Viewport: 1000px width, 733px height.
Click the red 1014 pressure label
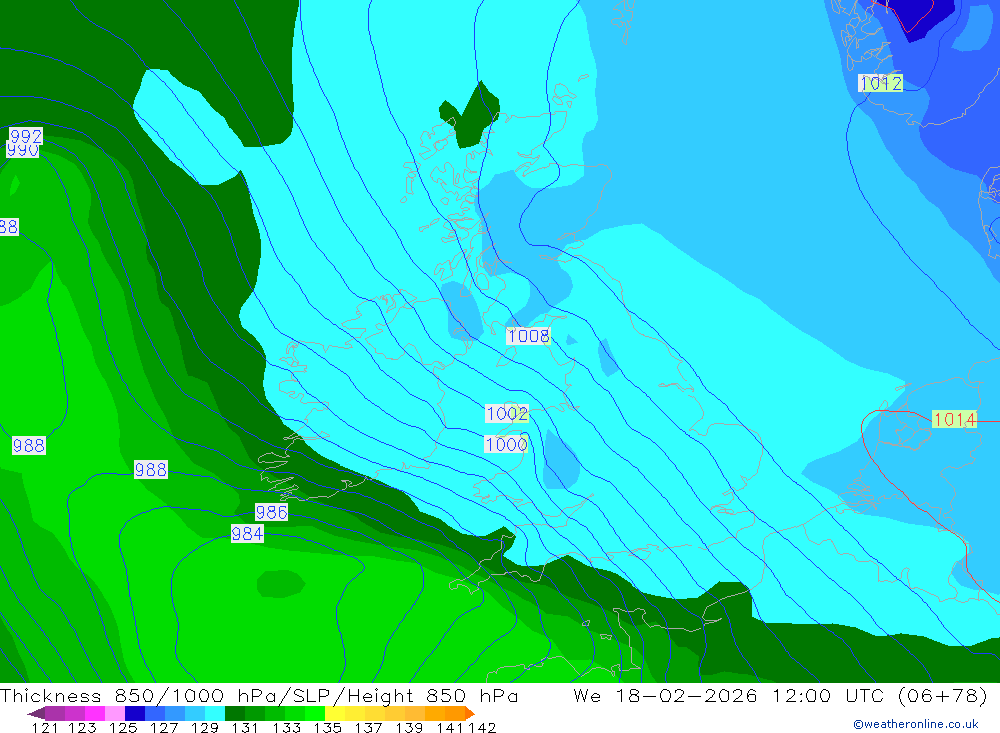pyautogui.click(x=954, y=419)
